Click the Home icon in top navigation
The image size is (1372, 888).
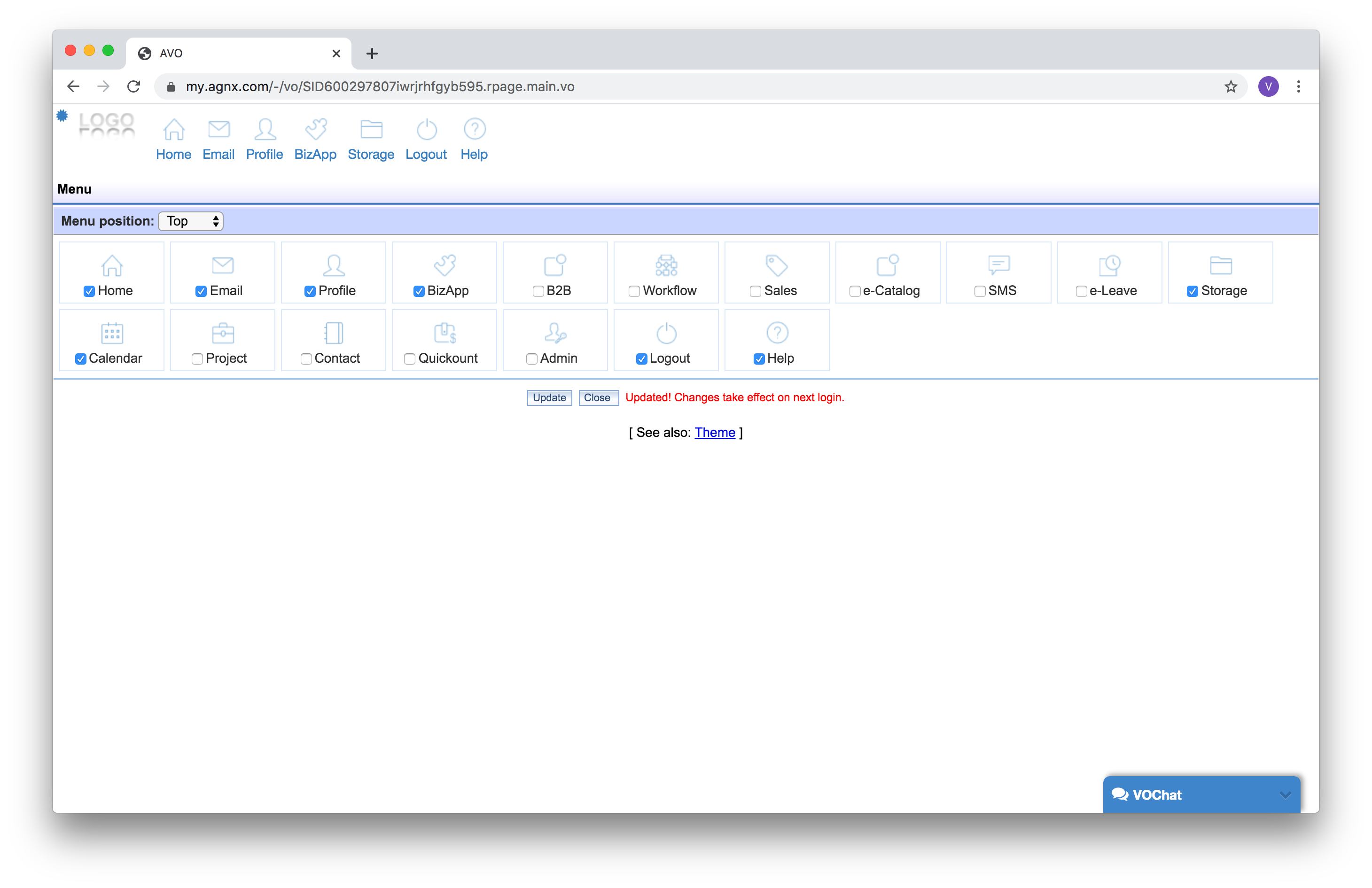(173, 130)
